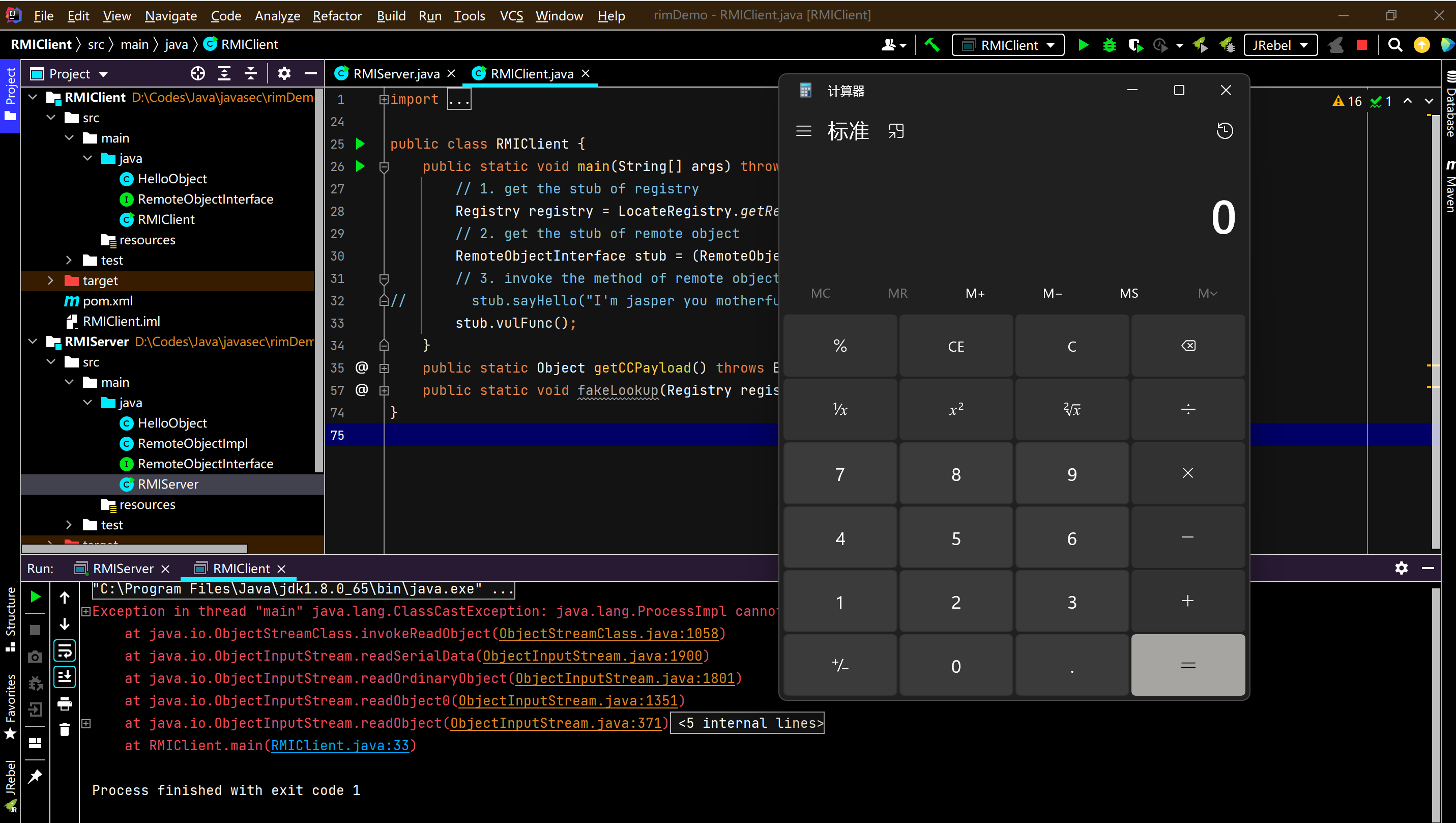Image resolution: width=1456 pixels, height=823 pixels.
Task: Expand folded getCCPayload method at line 35
Action: click(384, 368)
